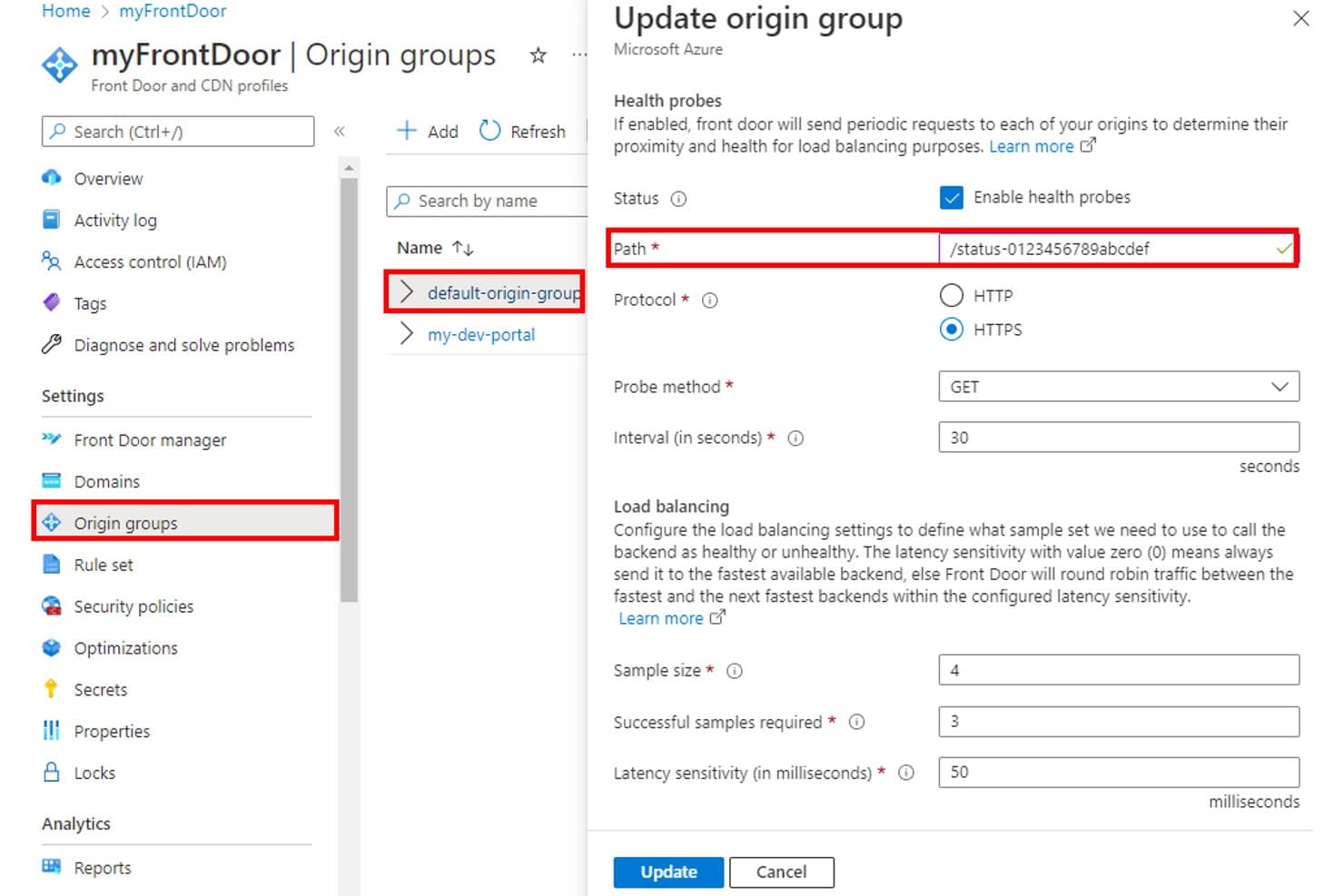Image resolution: width=1344 pixels, height=896 pixels.
Task: Go to Domains settings
Action: click(x=106, y=482)
